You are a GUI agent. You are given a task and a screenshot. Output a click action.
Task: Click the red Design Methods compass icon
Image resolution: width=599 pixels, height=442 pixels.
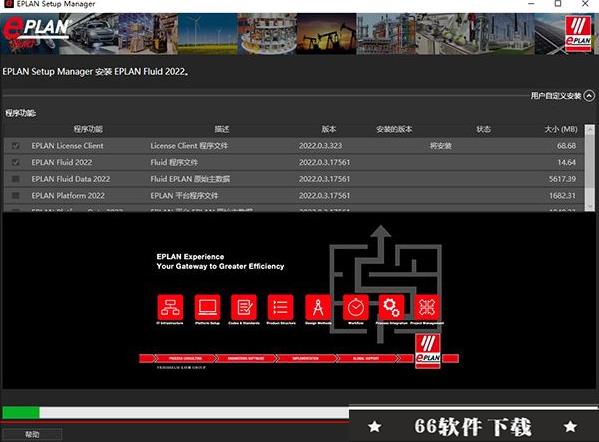pos(318,307)
